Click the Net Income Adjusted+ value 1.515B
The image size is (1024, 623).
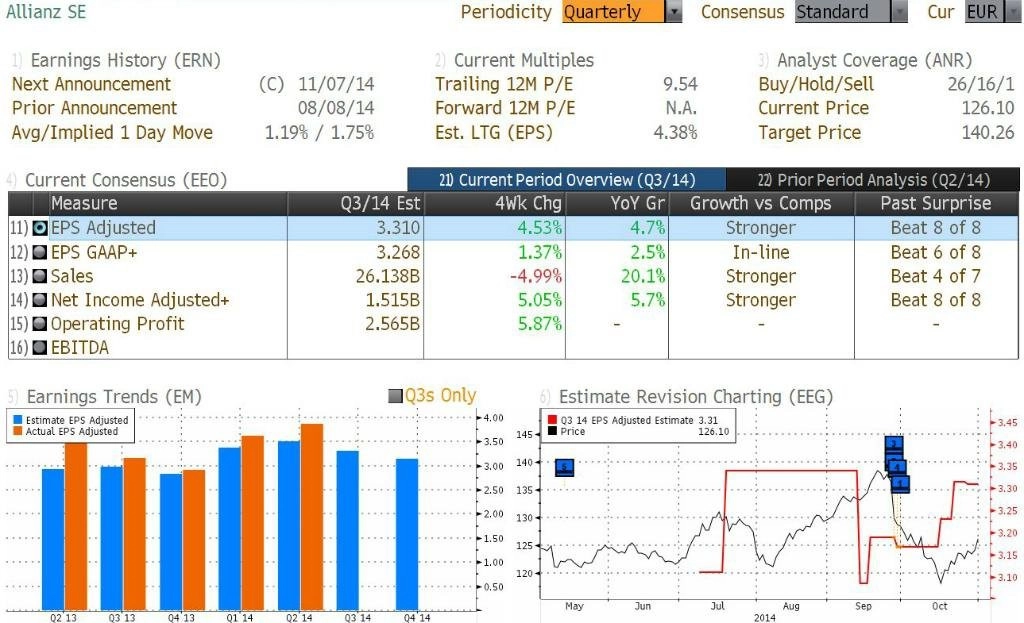pyautogui.click(x=392, y=300)
